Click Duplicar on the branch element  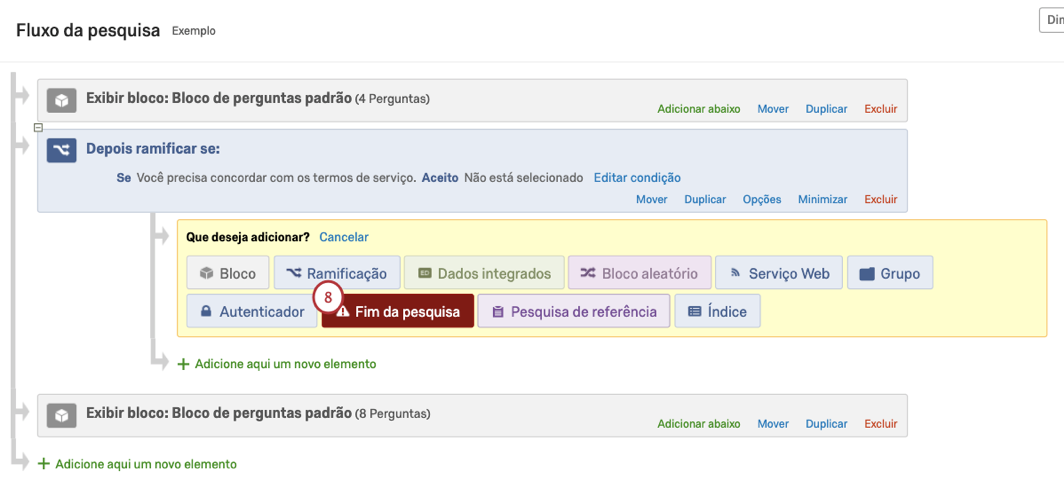coord(705,199)
